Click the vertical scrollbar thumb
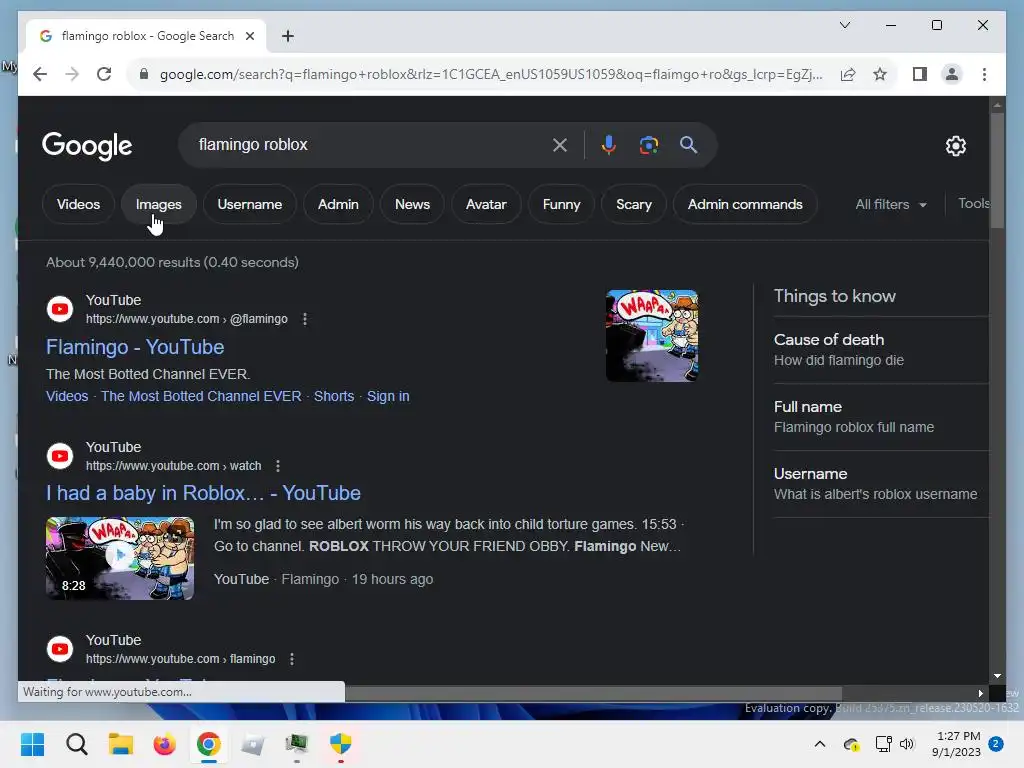 997,171
